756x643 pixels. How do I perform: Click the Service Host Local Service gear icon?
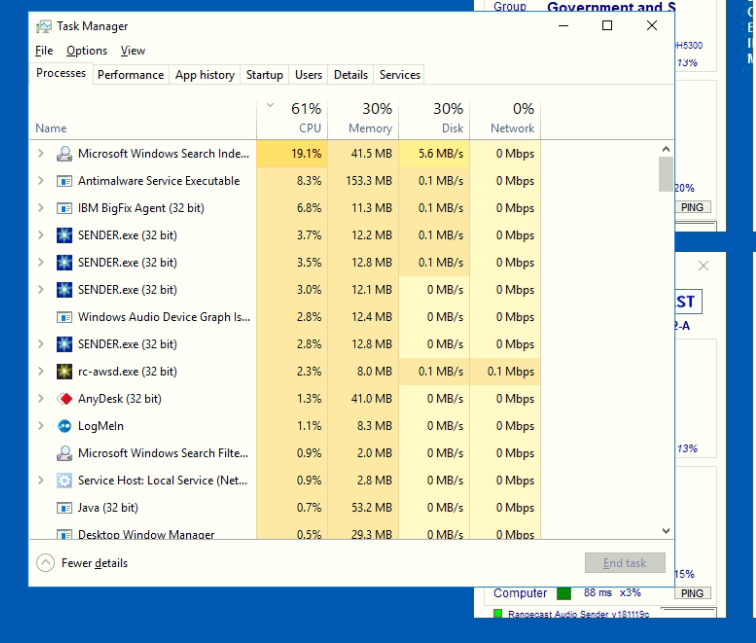pyautogui.click(x=64, y=481)
